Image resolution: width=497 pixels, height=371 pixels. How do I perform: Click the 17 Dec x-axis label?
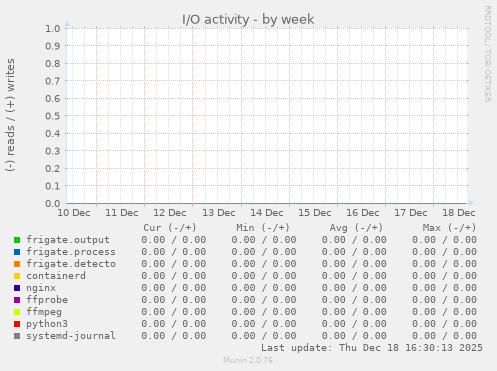pyautogui.click(x=411, y=213)
